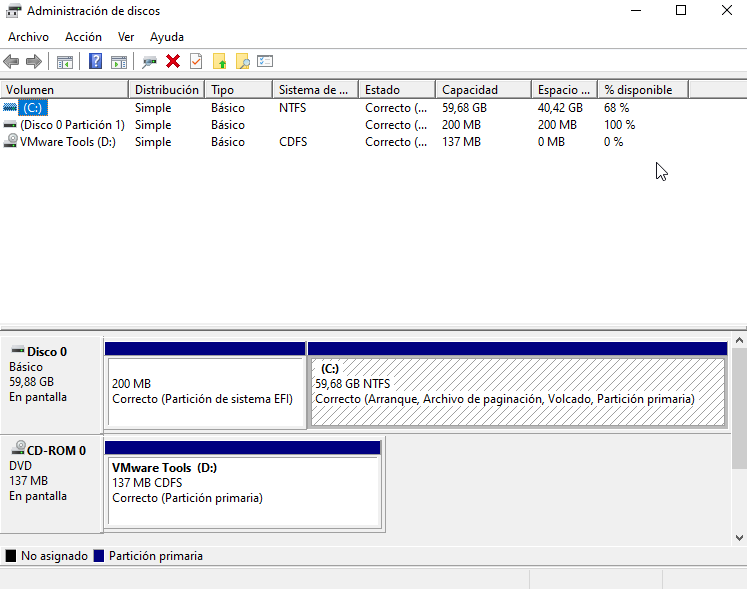The height and width of the screenshot is (589, 747).
Task: Open the Archivo menu
Action: click(28, 37)
